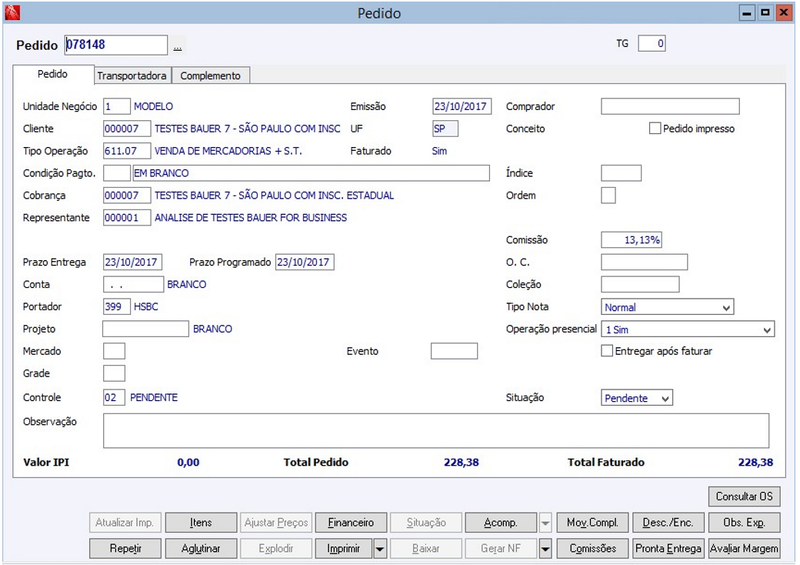This screenshot has width=800, height=565.
Task: Open the Situação Pendente dropdown
Action: (637, 398)
